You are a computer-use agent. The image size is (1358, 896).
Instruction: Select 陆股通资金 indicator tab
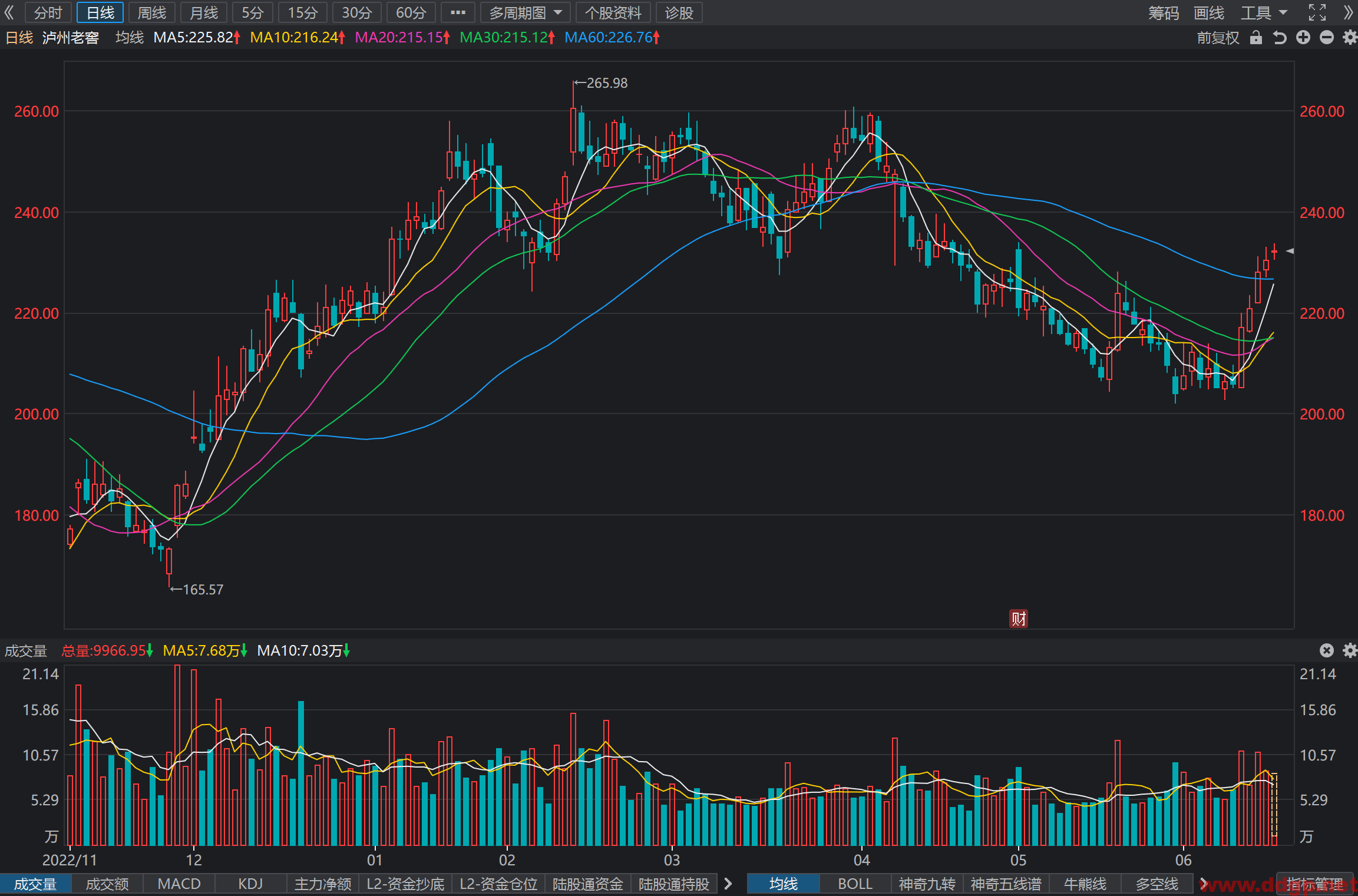click(x=588, y=884)
